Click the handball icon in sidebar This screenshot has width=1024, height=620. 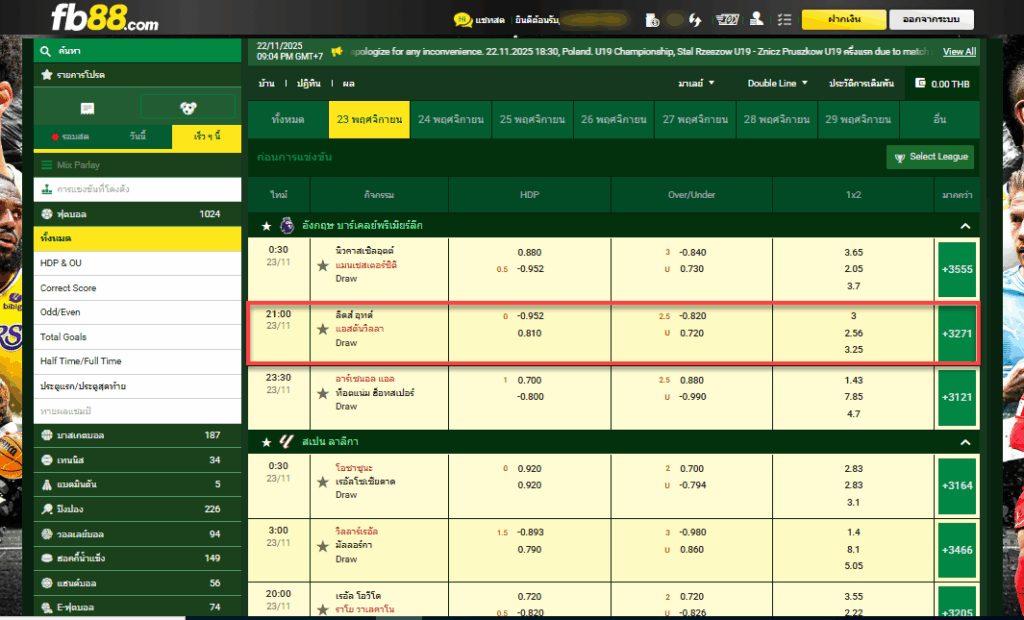pyautogui.click(x=46, y=583)
